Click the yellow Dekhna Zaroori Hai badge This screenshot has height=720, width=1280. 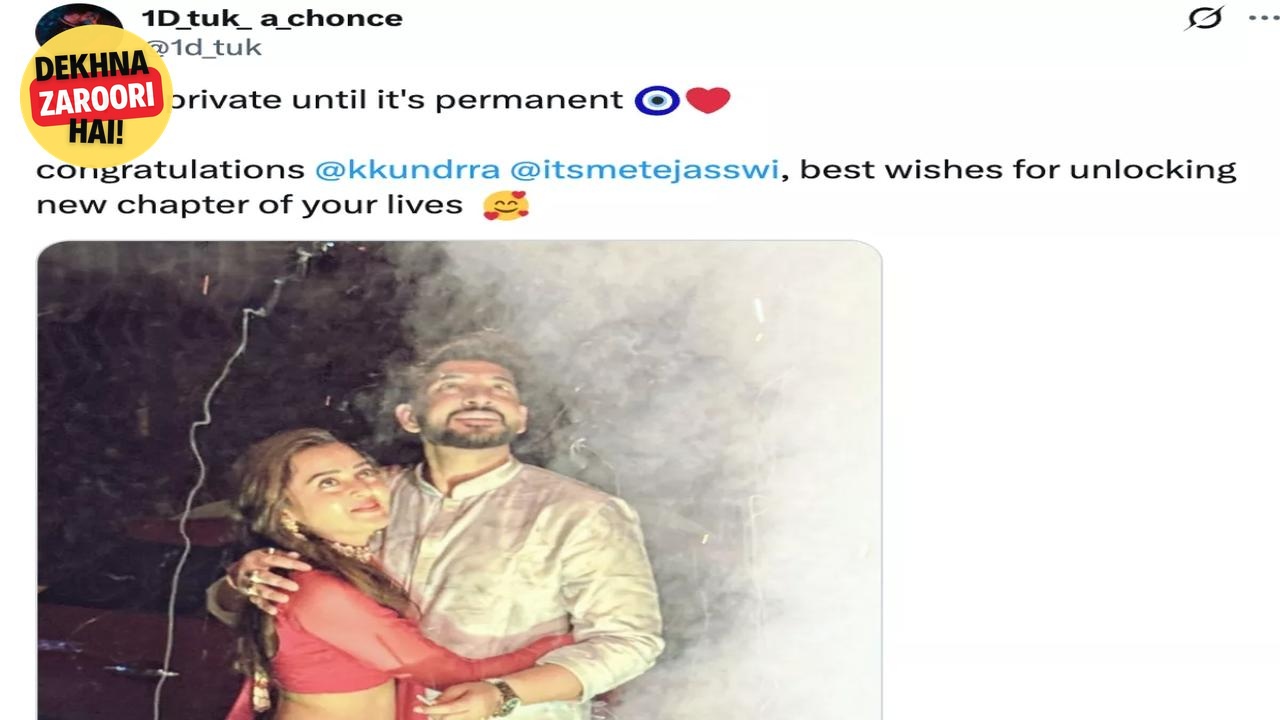96,97
